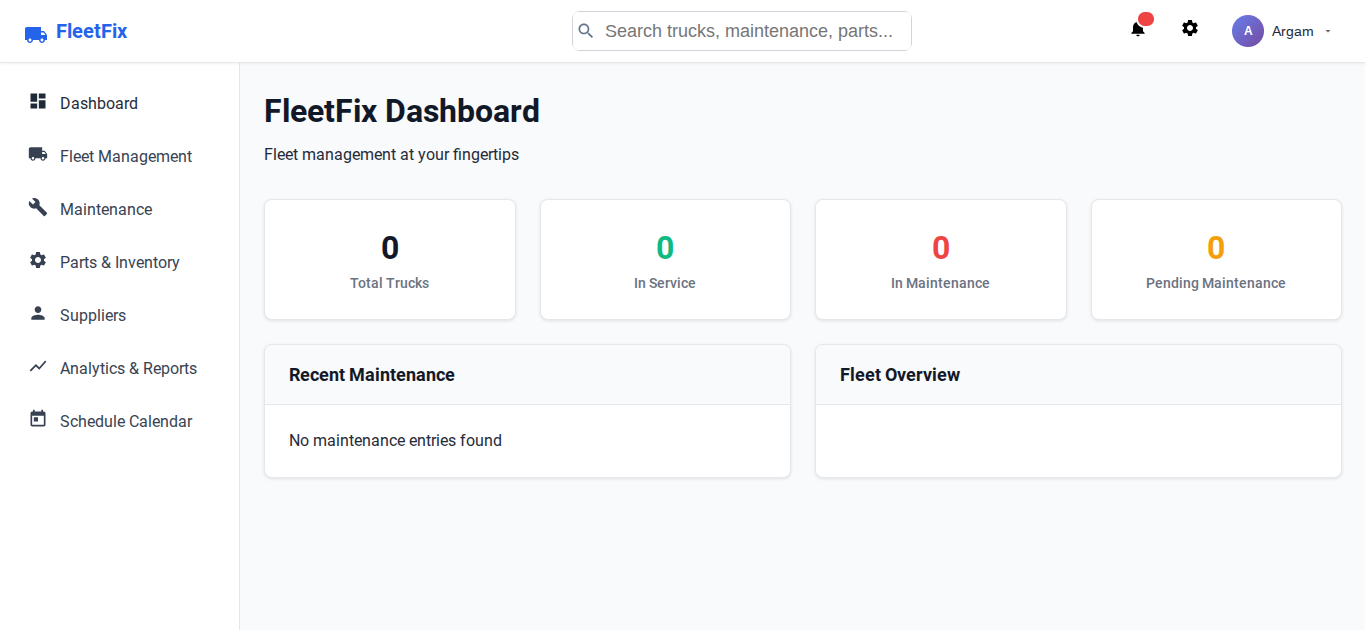Select the Maintenance wrench icon
The height and width of the screenshot is (630, 1365).
coord(37,208)
